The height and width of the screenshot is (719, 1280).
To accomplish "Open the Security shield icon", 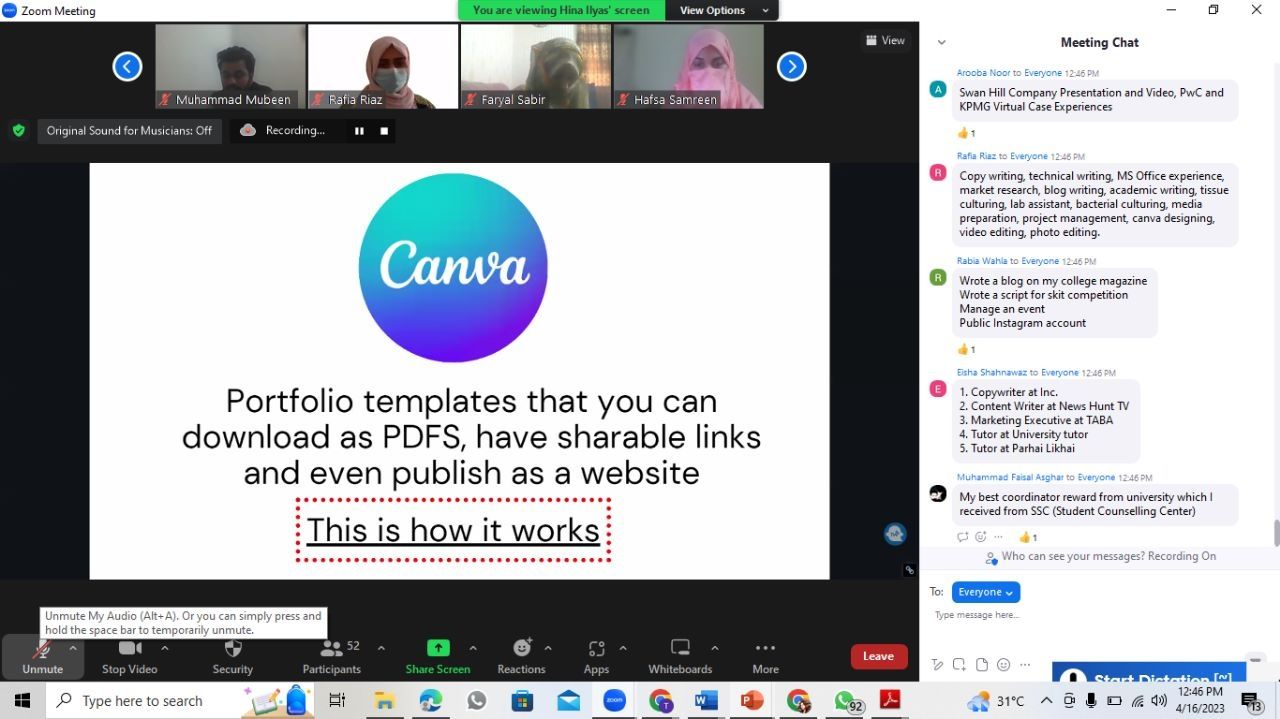I will tap(232, 656).
